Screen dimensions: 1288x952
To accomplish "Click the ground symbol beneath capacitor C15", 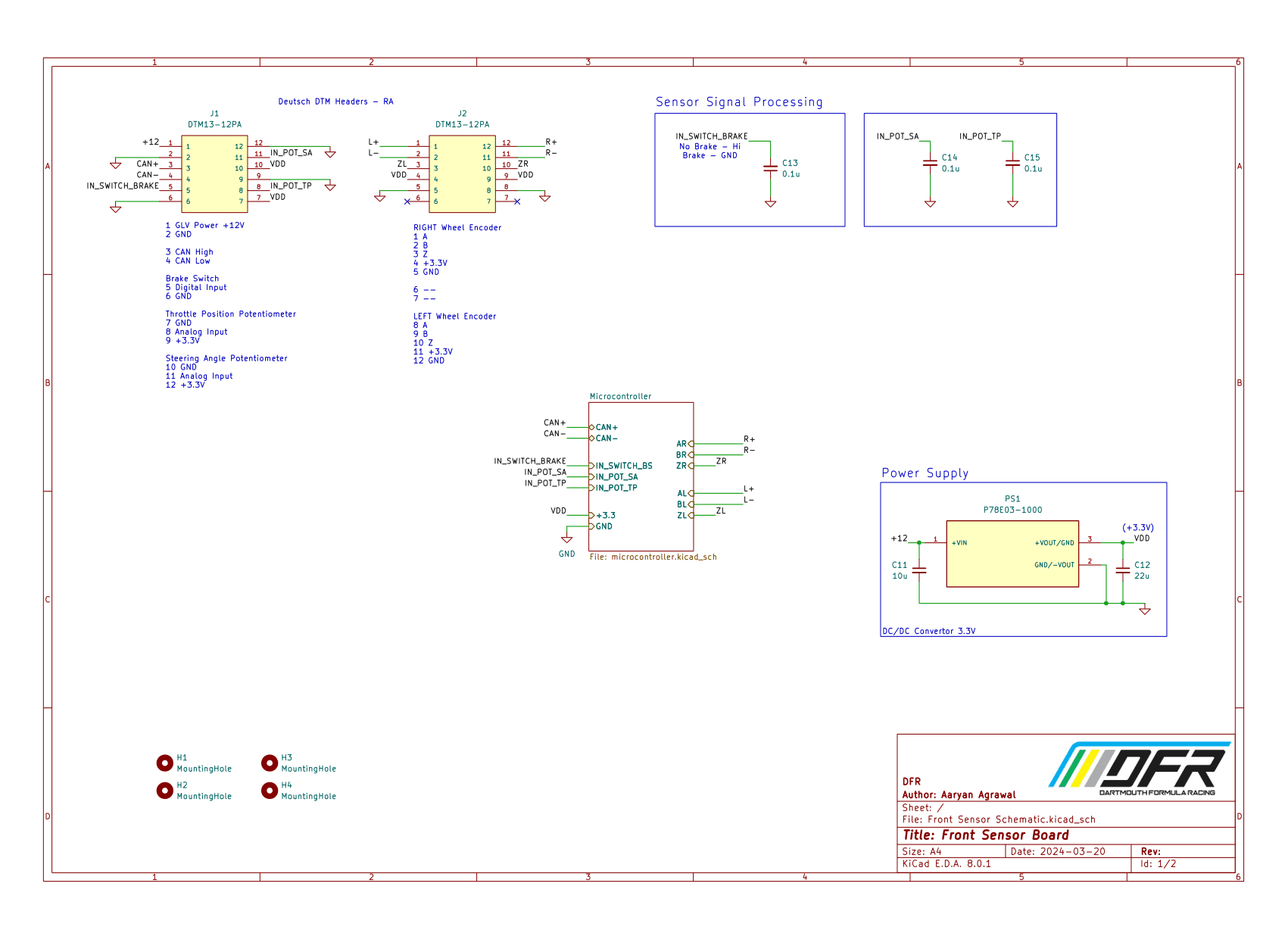I will (x=1012, y=204).
